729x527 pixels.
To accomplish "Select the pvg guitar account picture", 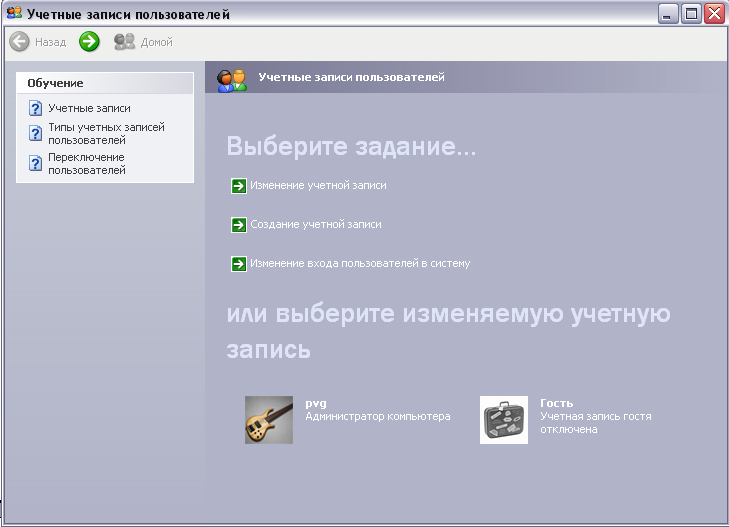I will click(269, 420).
